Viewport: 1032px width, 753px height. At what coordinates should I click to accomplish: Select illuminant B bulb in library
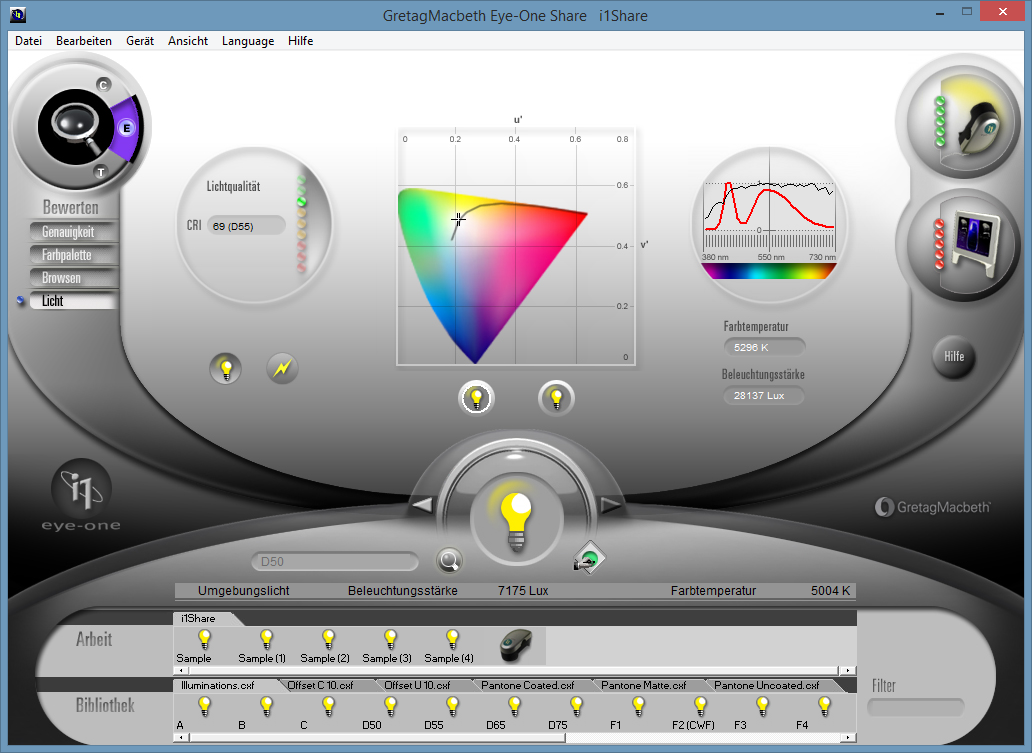266,706
